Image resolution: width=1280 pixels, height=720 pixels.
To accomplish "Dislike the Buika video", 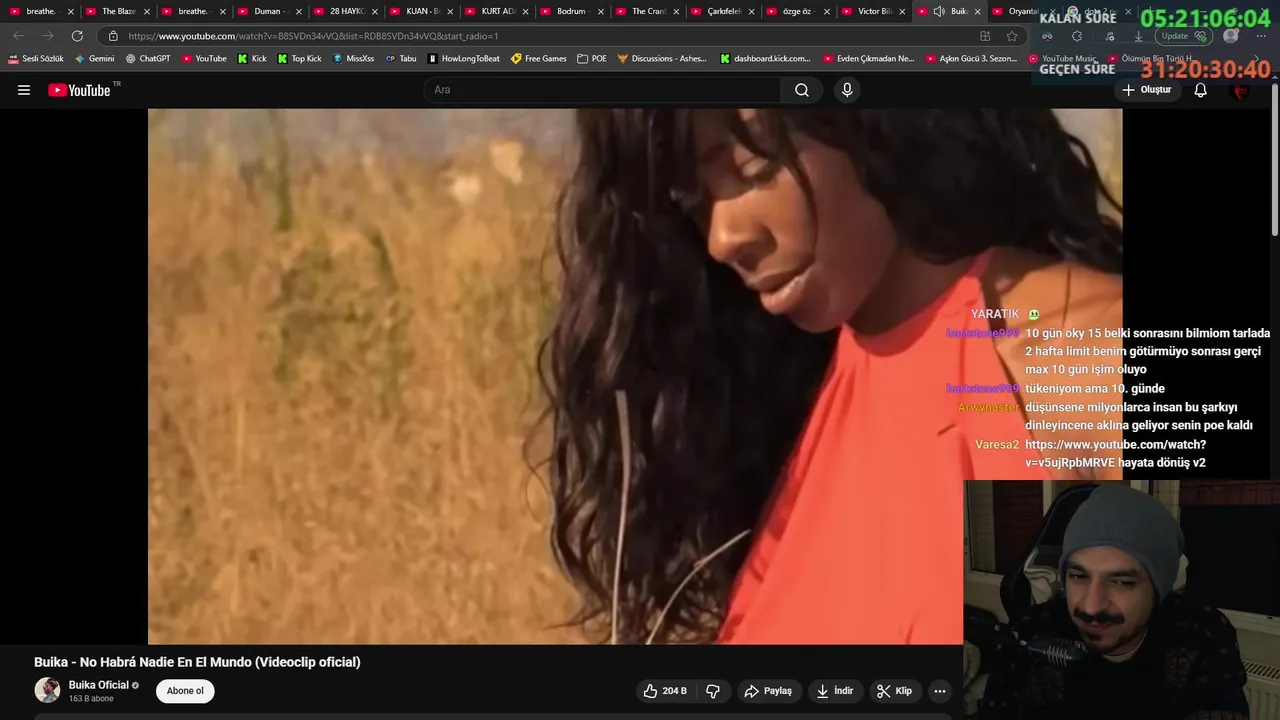I will [713, 691].
